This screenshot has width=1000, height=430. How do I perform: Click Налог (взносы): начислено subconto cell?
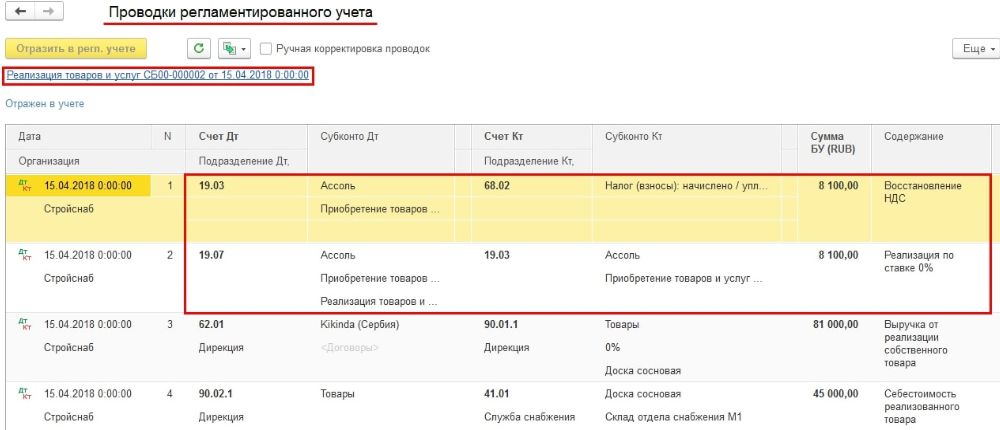[x=688, y=186]
